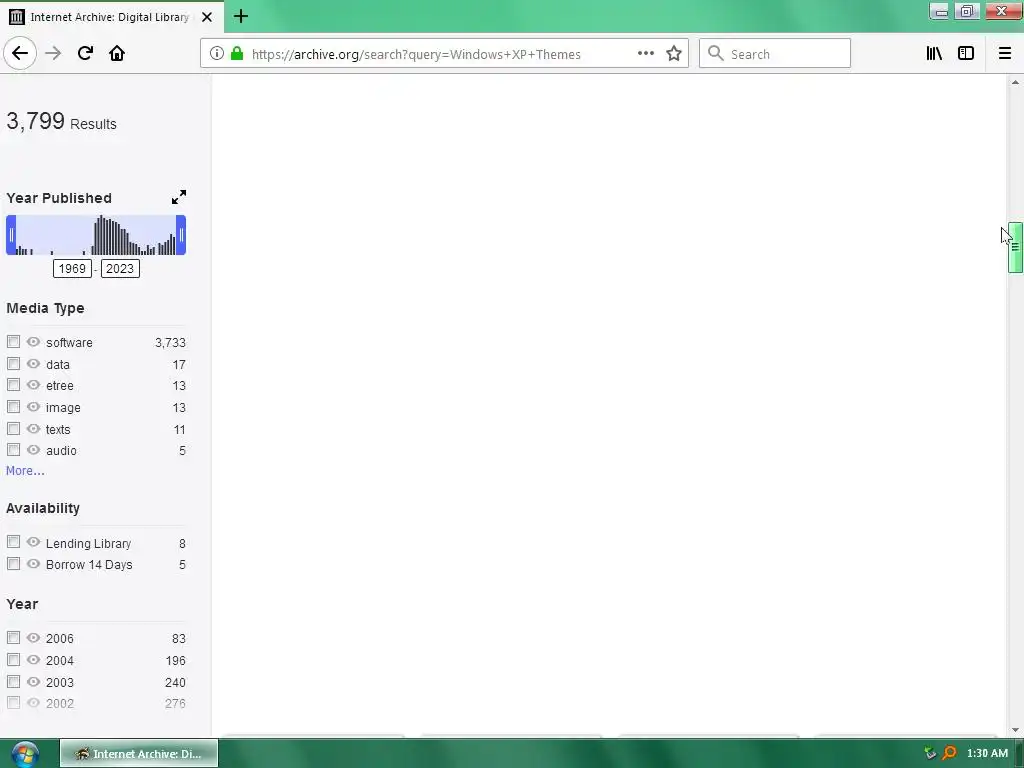Click the address bar URL

click(416, 54)
